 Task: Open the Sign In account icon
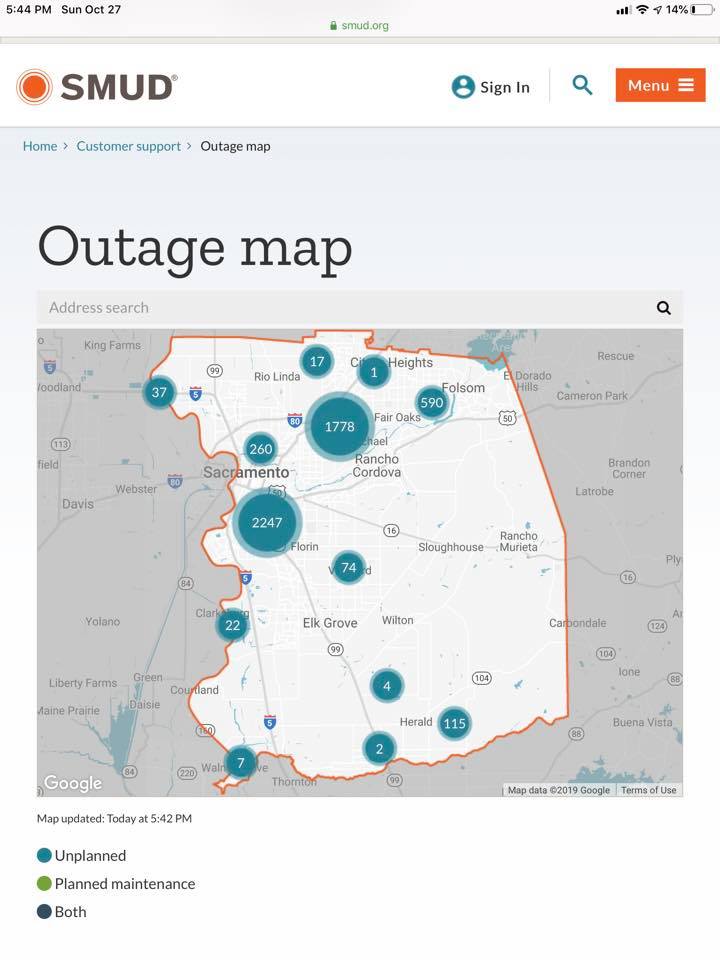(x=463, y=87)
